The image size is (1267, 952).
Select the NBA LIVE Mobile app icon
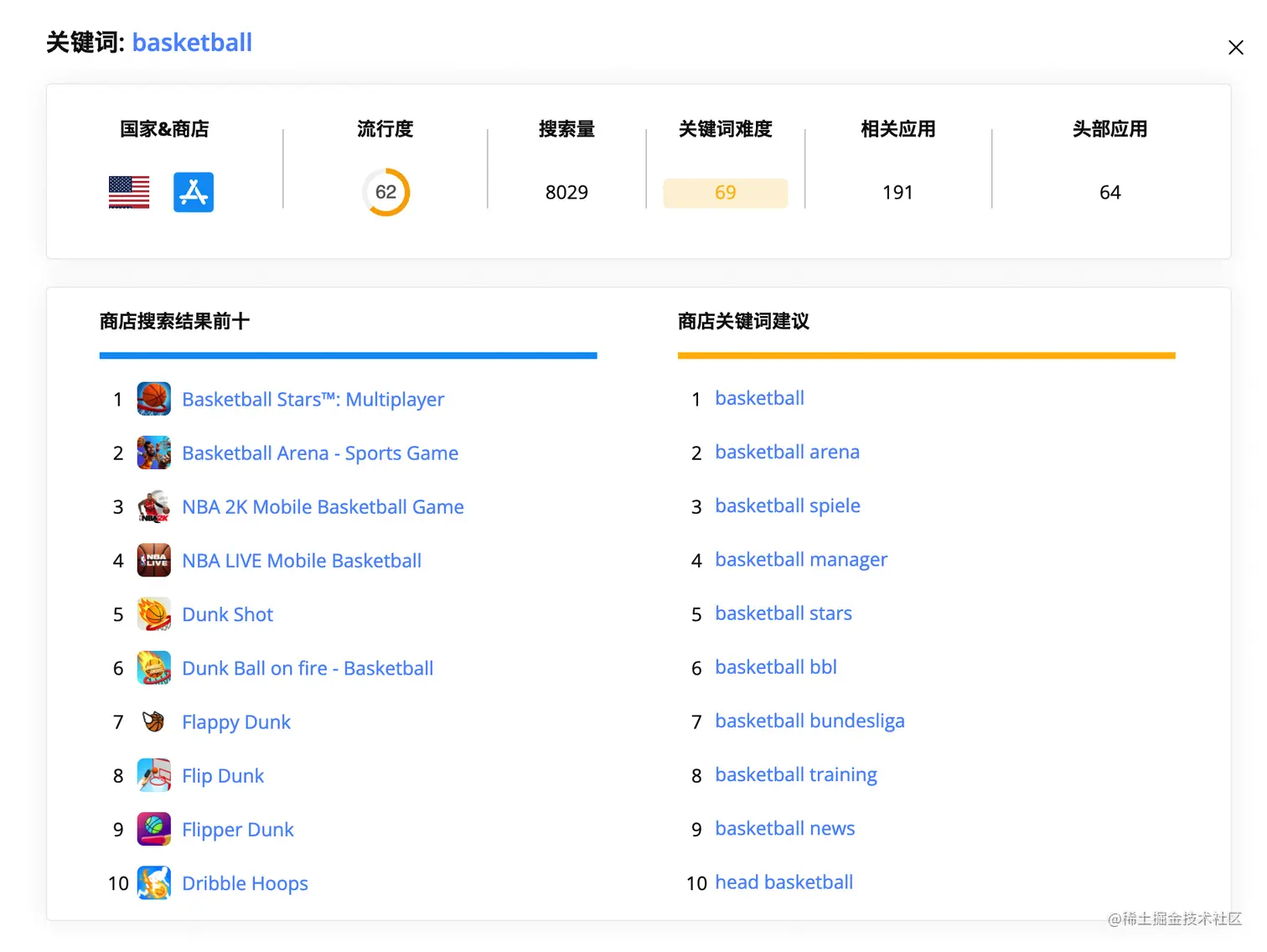(153, 560)
